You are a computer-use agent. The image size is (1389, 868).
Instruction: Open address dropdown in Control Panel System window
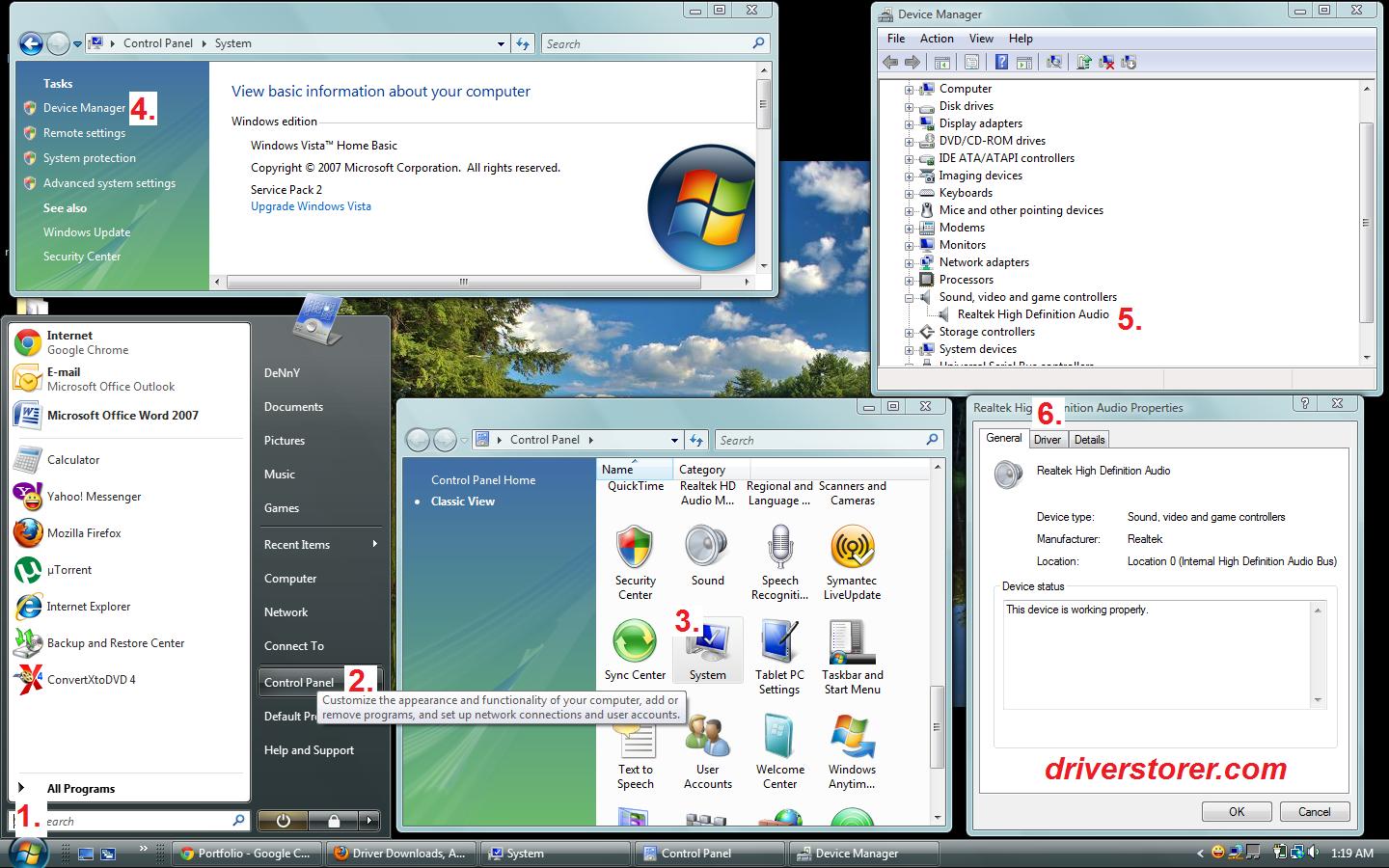501,43
